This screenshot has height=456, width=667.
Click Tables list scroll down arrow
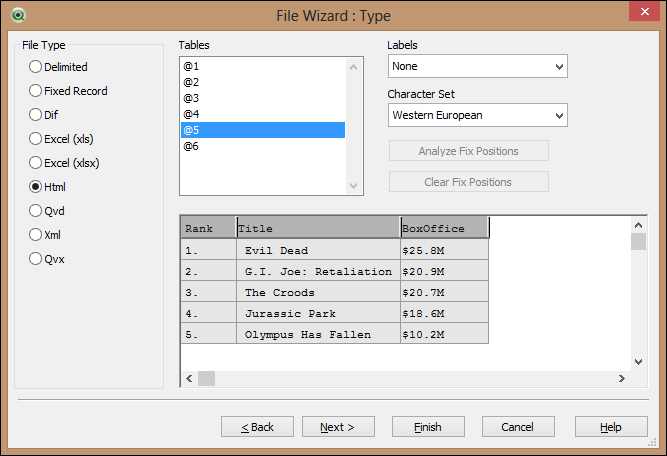tap(353, 186)
